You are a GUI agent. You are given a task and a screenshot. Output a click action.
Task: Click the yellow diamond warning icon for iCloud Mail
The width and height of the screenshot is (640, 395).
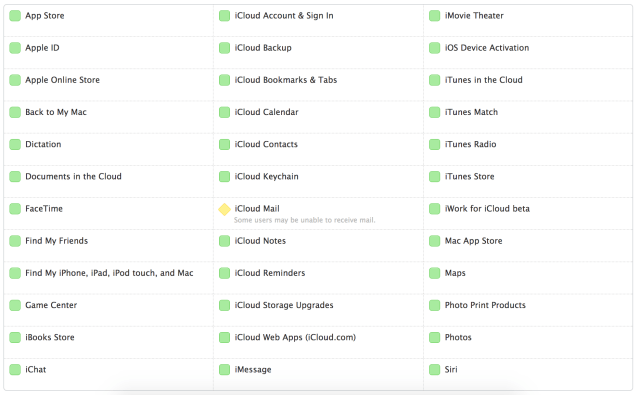[x=224, y=209]
